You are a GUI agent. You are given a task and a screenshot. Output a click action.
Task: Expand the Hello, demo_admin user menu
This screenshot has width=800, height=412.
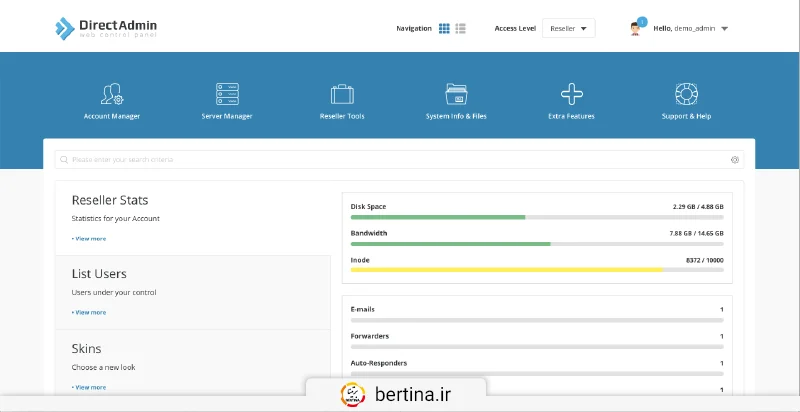[x=691, y=28]
